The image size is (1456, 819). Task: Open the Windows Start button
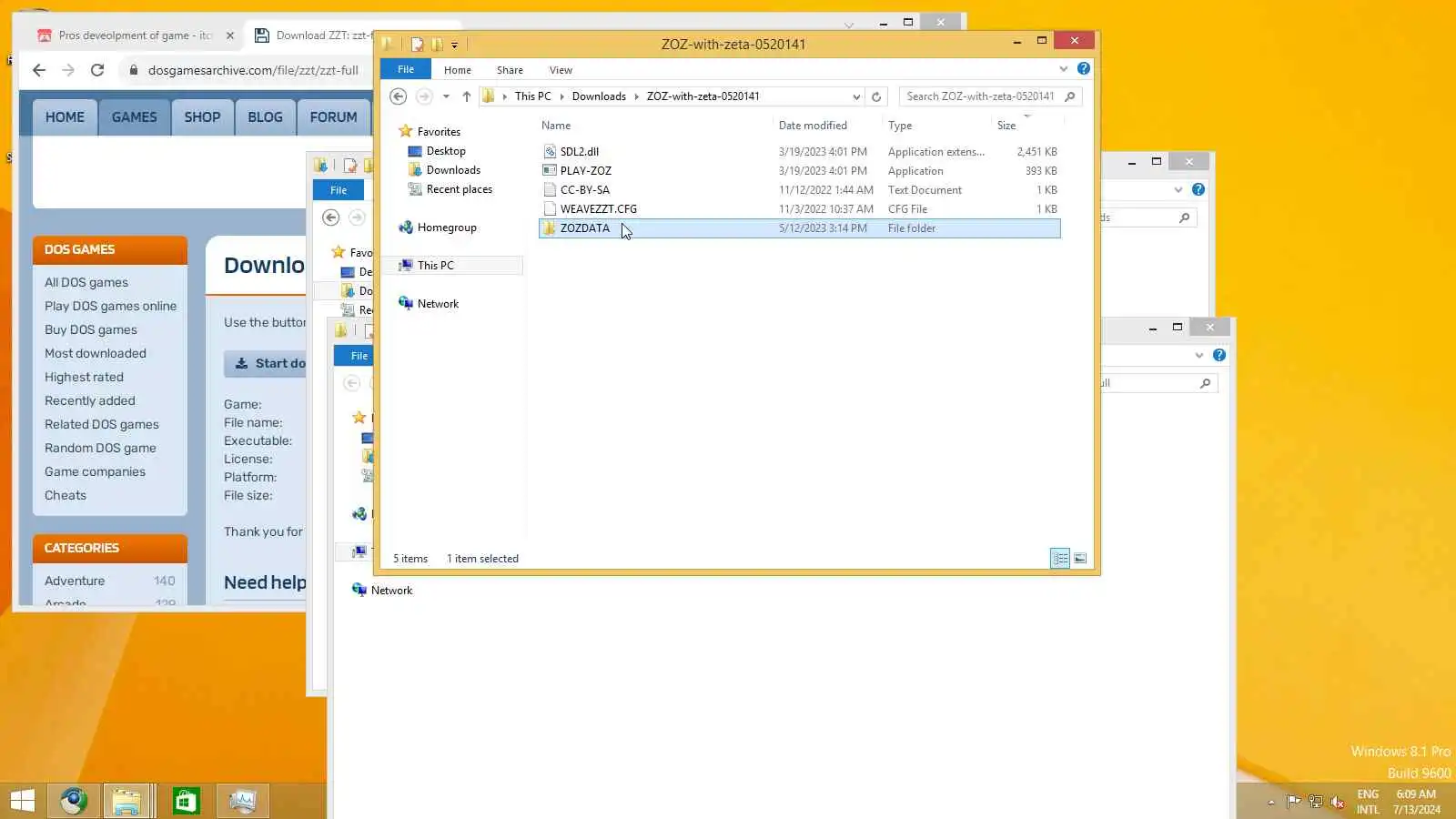click(x=22, y=801)
